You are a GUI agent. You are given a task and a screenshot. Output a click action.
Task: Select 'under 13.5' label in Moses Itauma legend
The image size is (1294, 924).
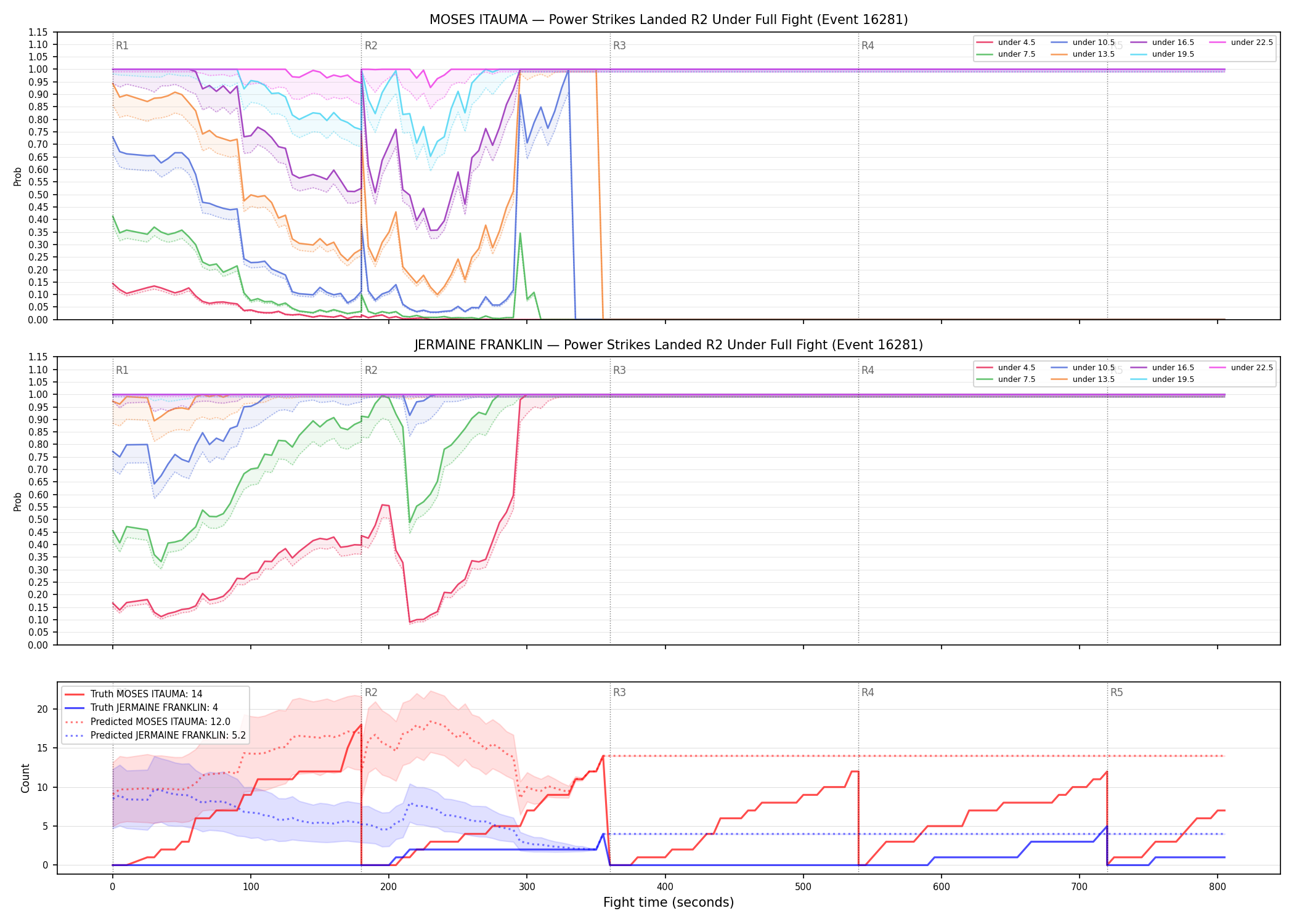[1094, 54]
